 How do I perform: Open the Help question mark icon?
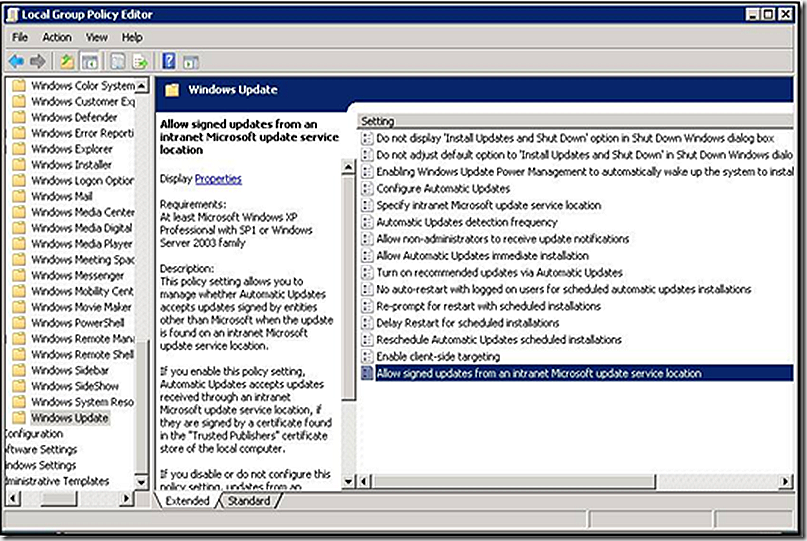tap(169, 62)
